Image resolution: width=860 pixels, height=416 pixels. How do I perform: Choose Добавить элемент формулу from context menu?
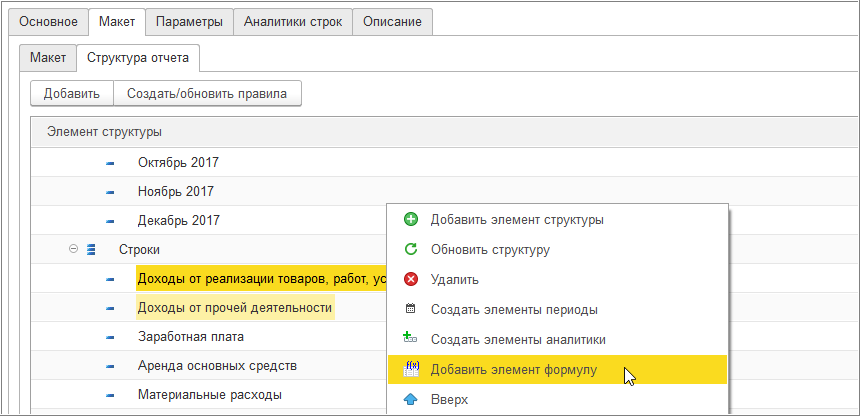(x=513, y=370)
